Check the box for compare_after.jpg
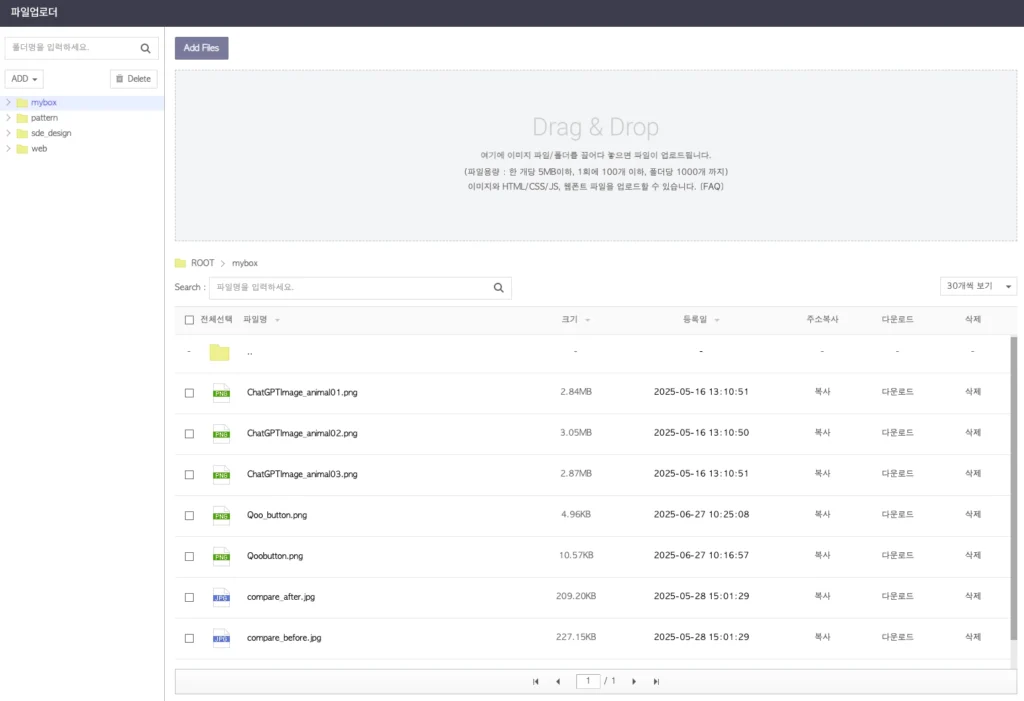Image resolution: width=1024 pixels, height=701 pixels. [x=189, y=597]
